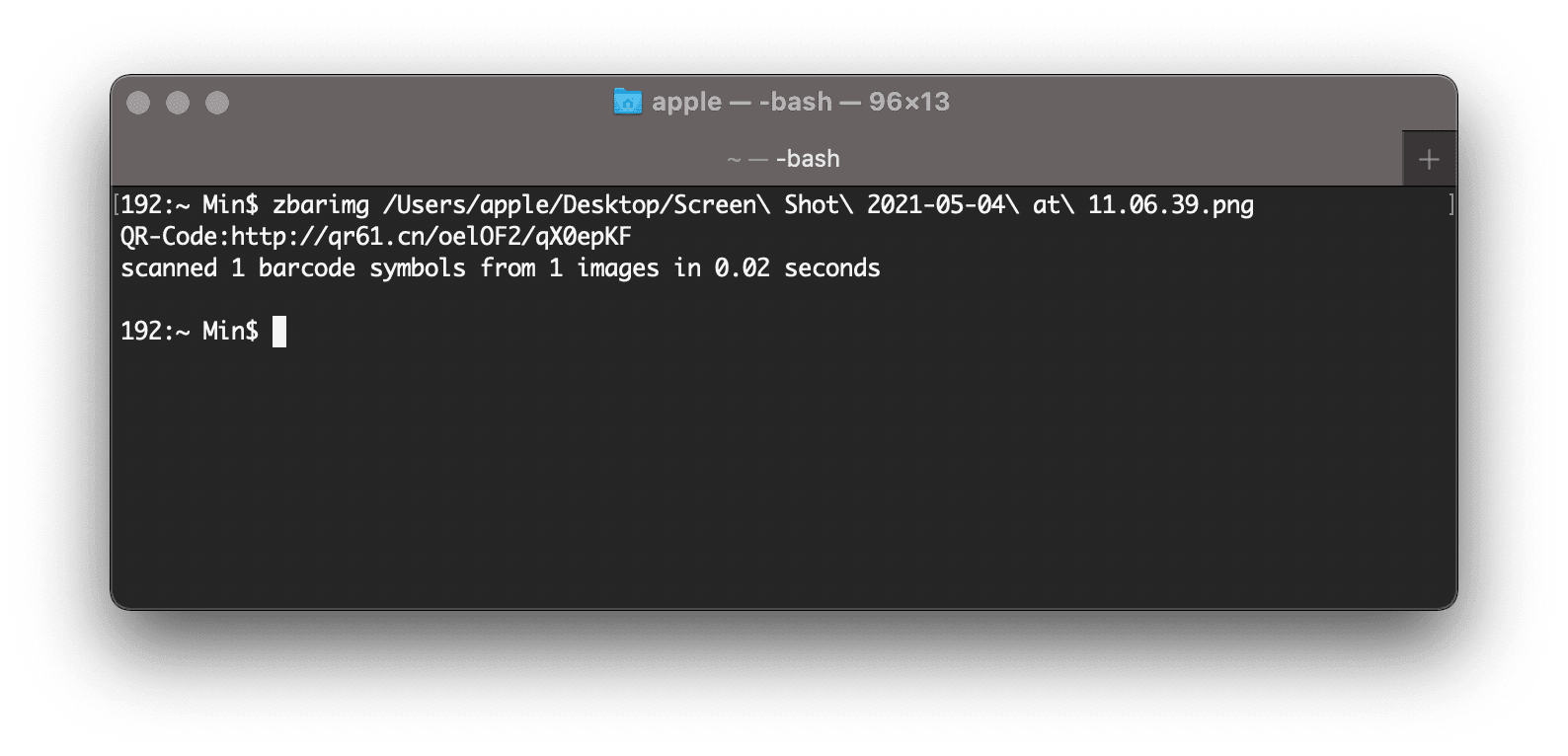
Task: Minimize the terminal window
Action: tap(178, 103)
